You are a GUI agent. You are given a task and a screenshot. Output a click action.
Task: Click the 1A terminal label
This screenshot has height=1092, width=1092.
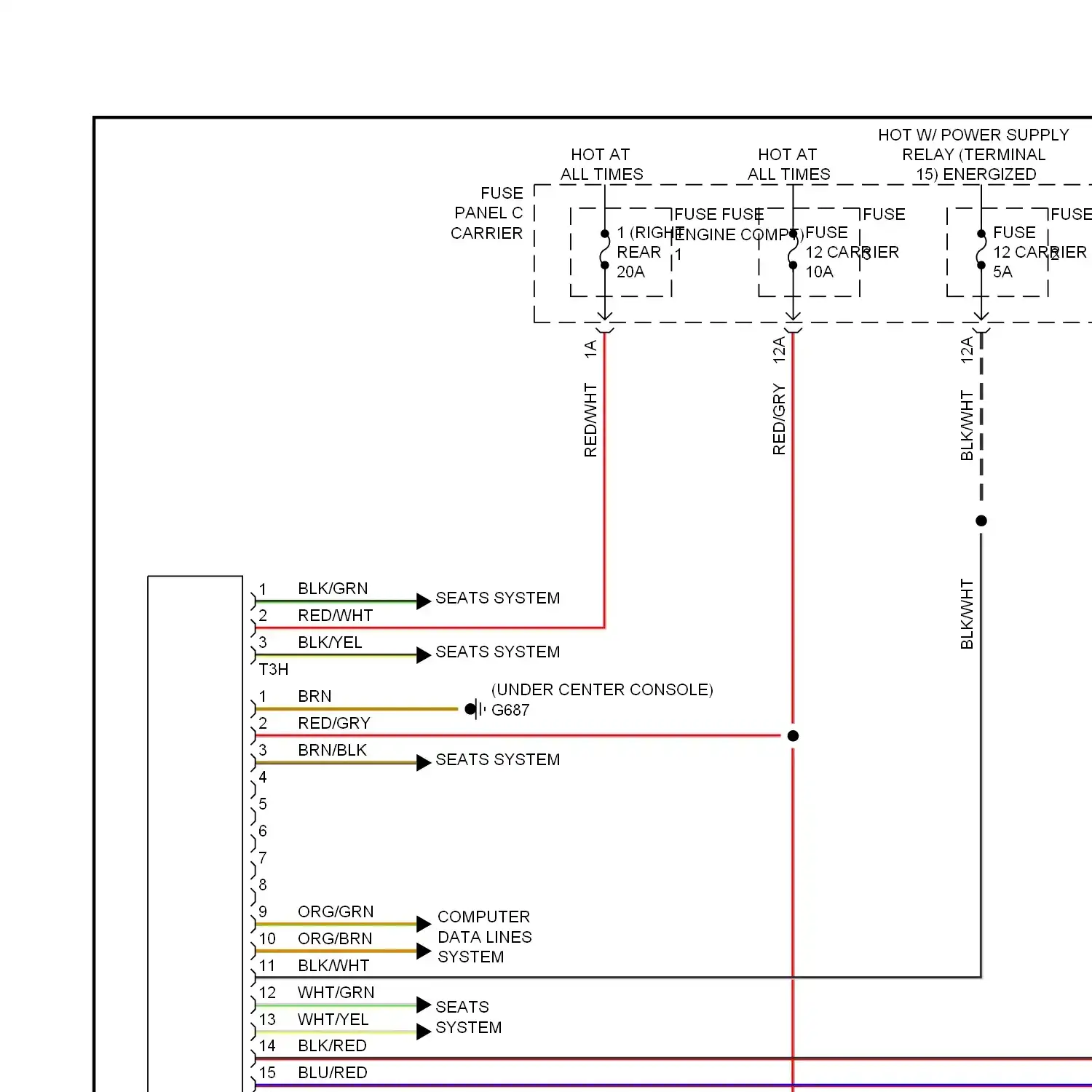pyautogui.click(x=590, y=349)
